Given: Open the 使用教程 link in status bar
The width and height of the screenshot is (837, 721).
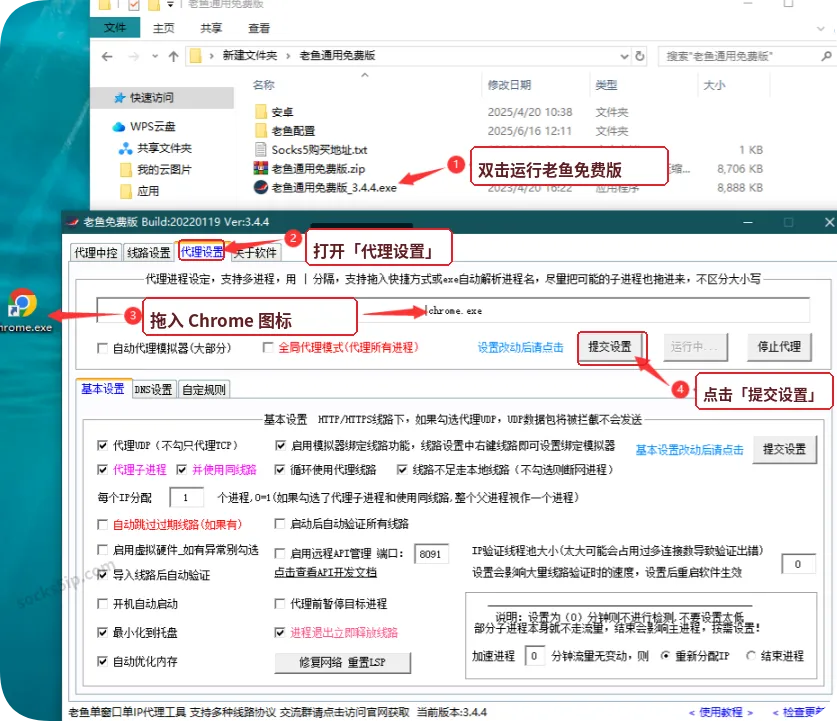Looking at the screenshot, I should pos(721,712).
